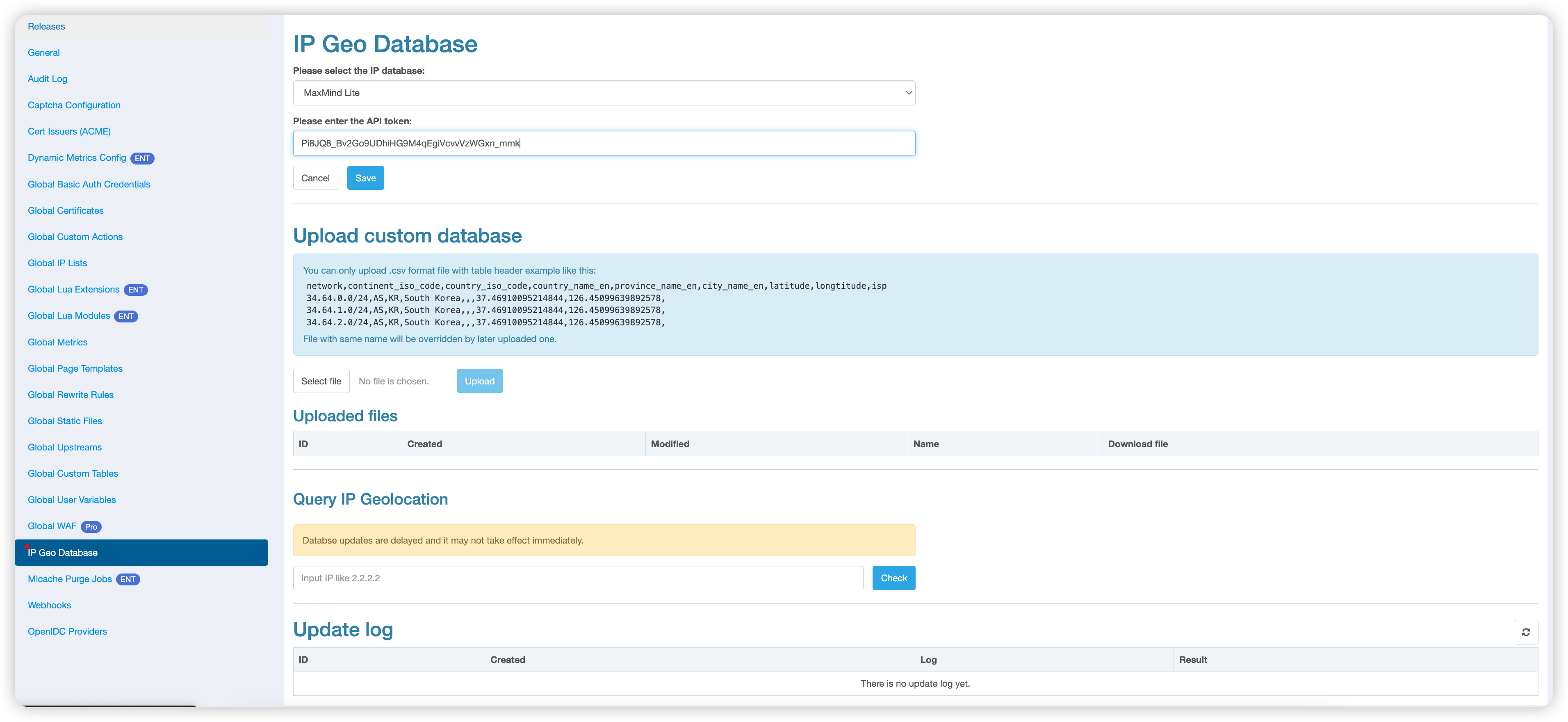The height and width of the screenshot is (722, 1568).
Task: Open the Audit Log page
Action: click(48, 78)
